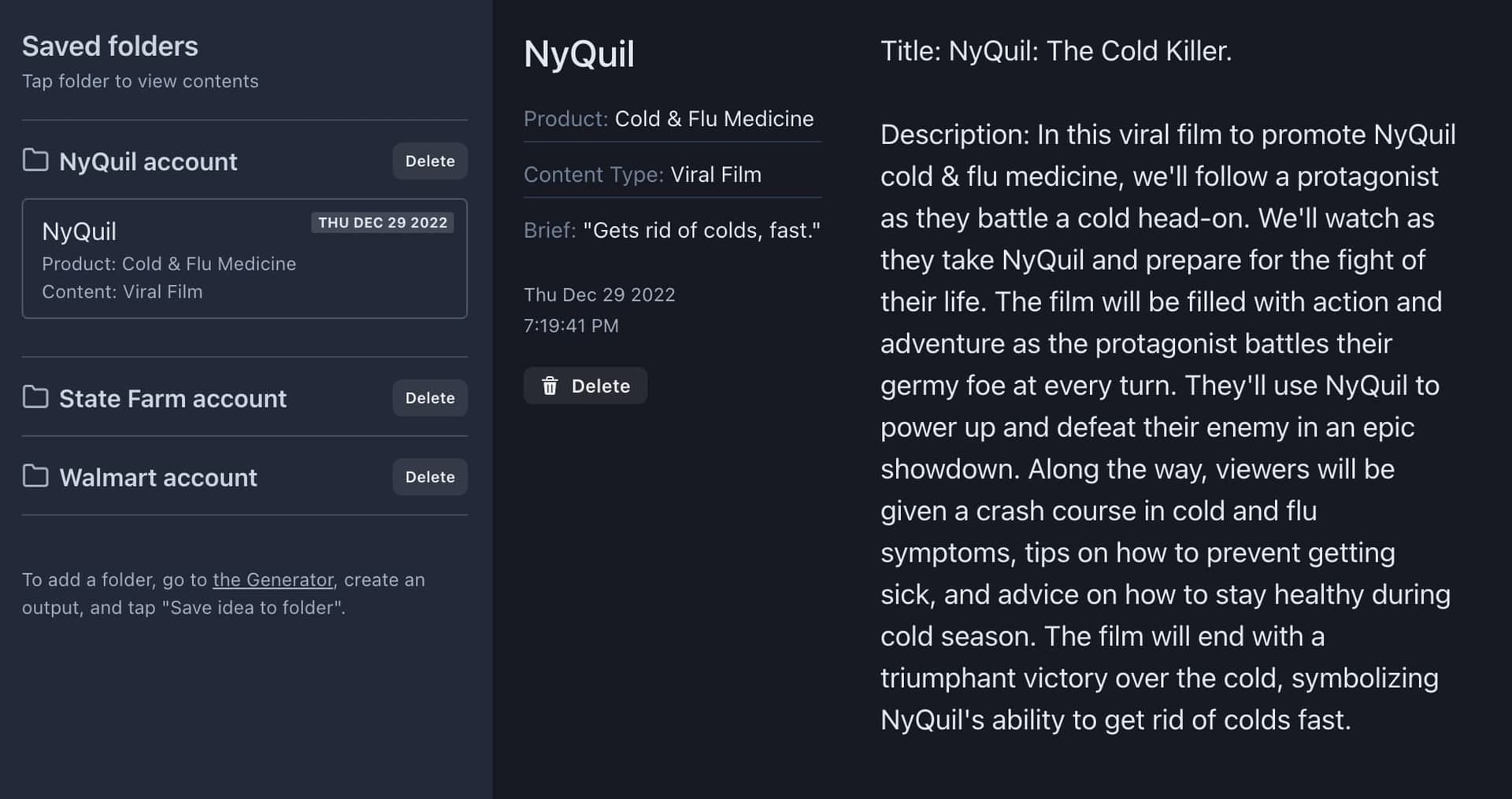Delete the Walmart account folder
Image resolution: width=1512 pixels, height=799 pixels.
click(x=430, y=477)
